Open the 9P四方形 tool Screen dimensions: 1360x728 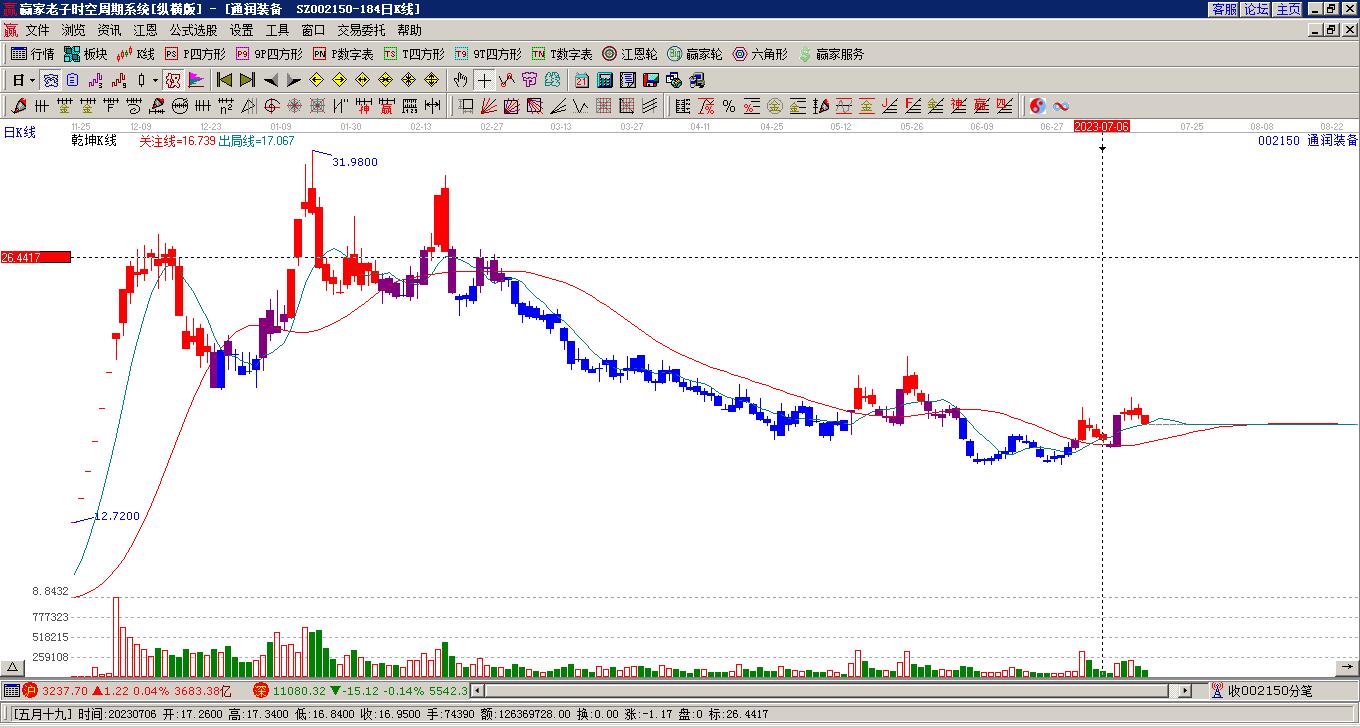pyautogui.click(x=269, y=54)
